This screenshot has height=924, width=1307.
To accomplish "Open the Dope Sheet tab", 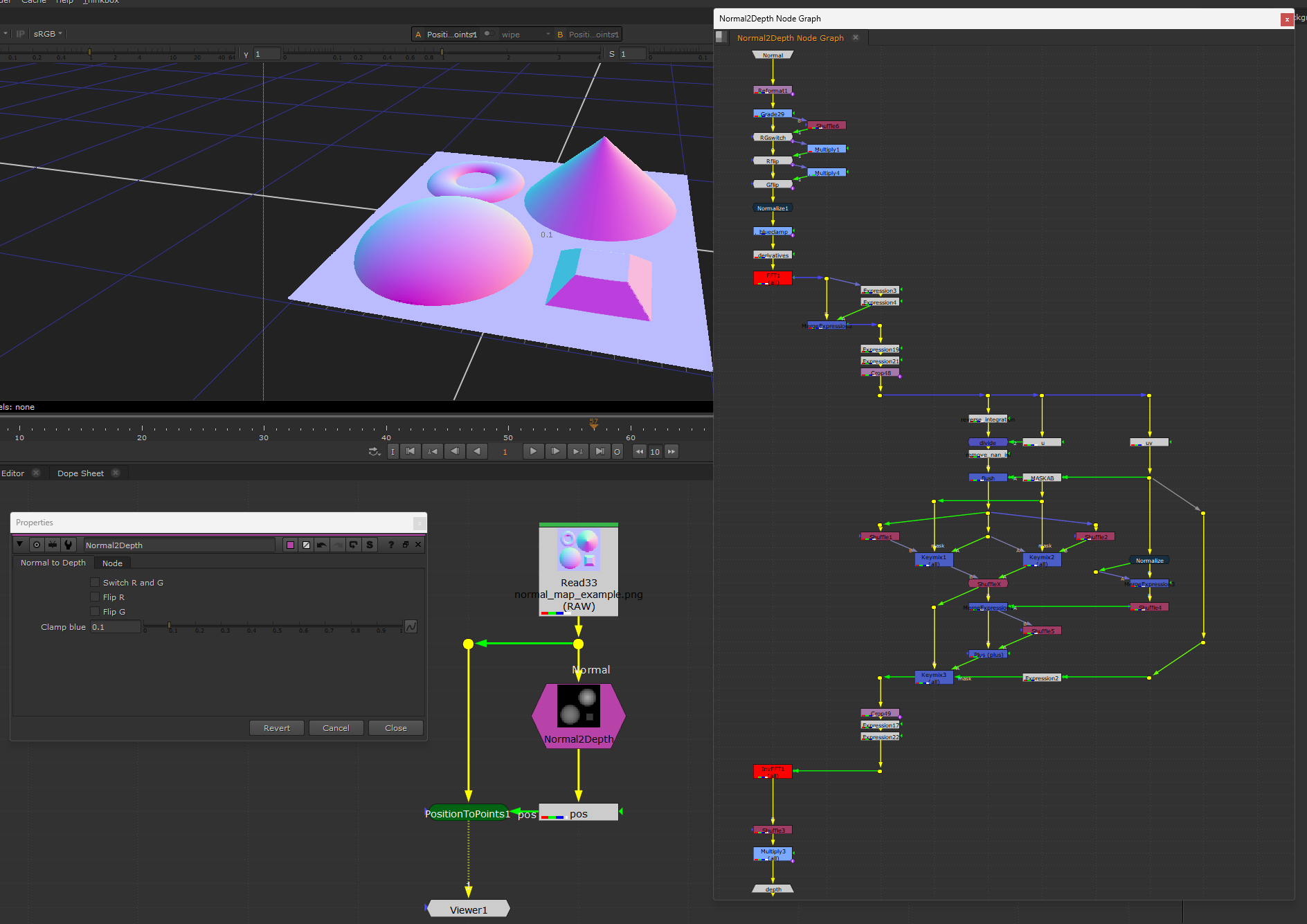I will coord(80,473).
